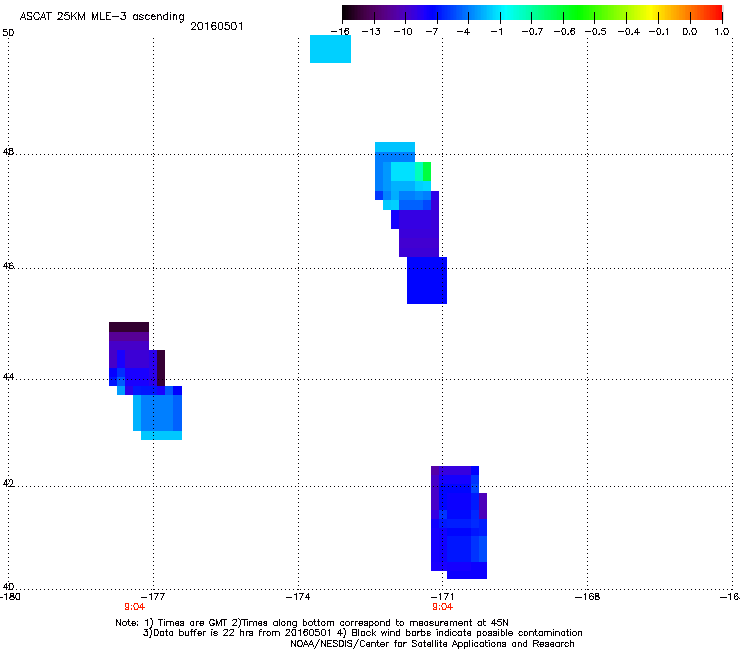
Task: Click the NOAA/NESDIS credit line
Action: pos(432,644)
